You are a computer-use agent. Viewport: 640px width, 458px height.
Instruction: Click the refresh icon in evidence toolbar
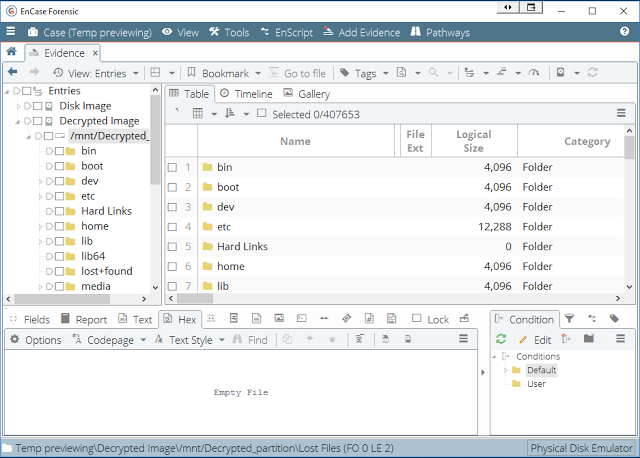[x=592, y=73]
